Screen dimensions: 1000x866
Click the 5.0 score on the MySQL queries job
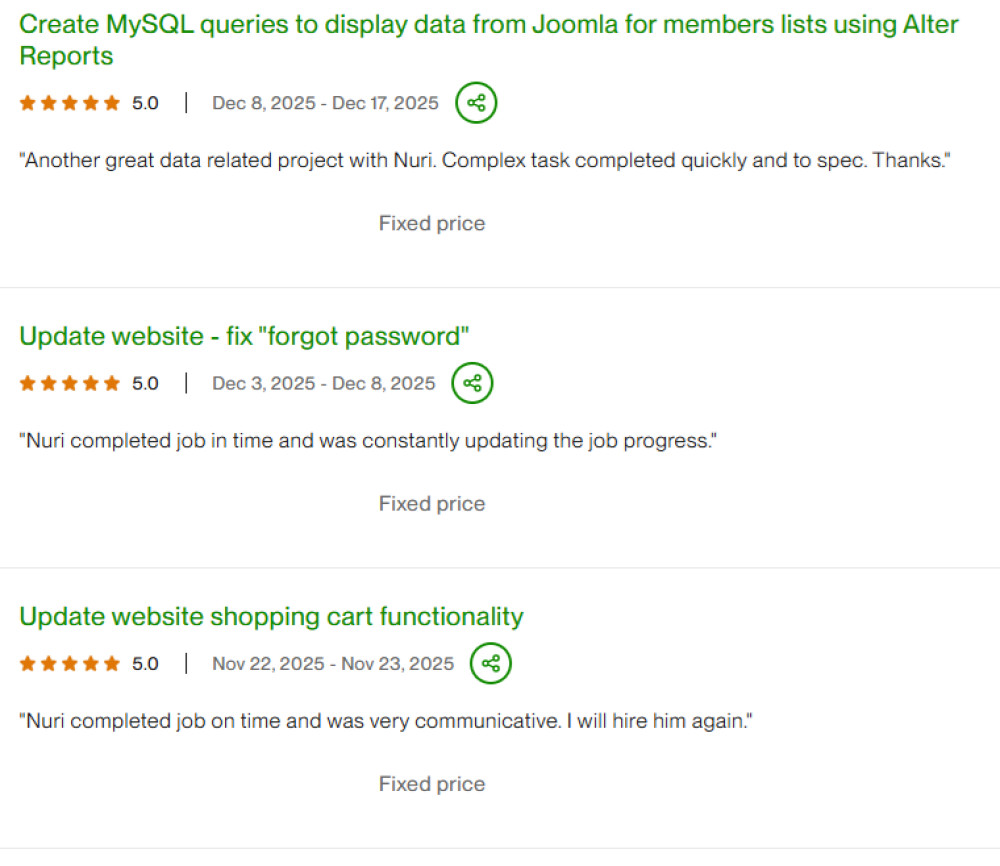145,103
